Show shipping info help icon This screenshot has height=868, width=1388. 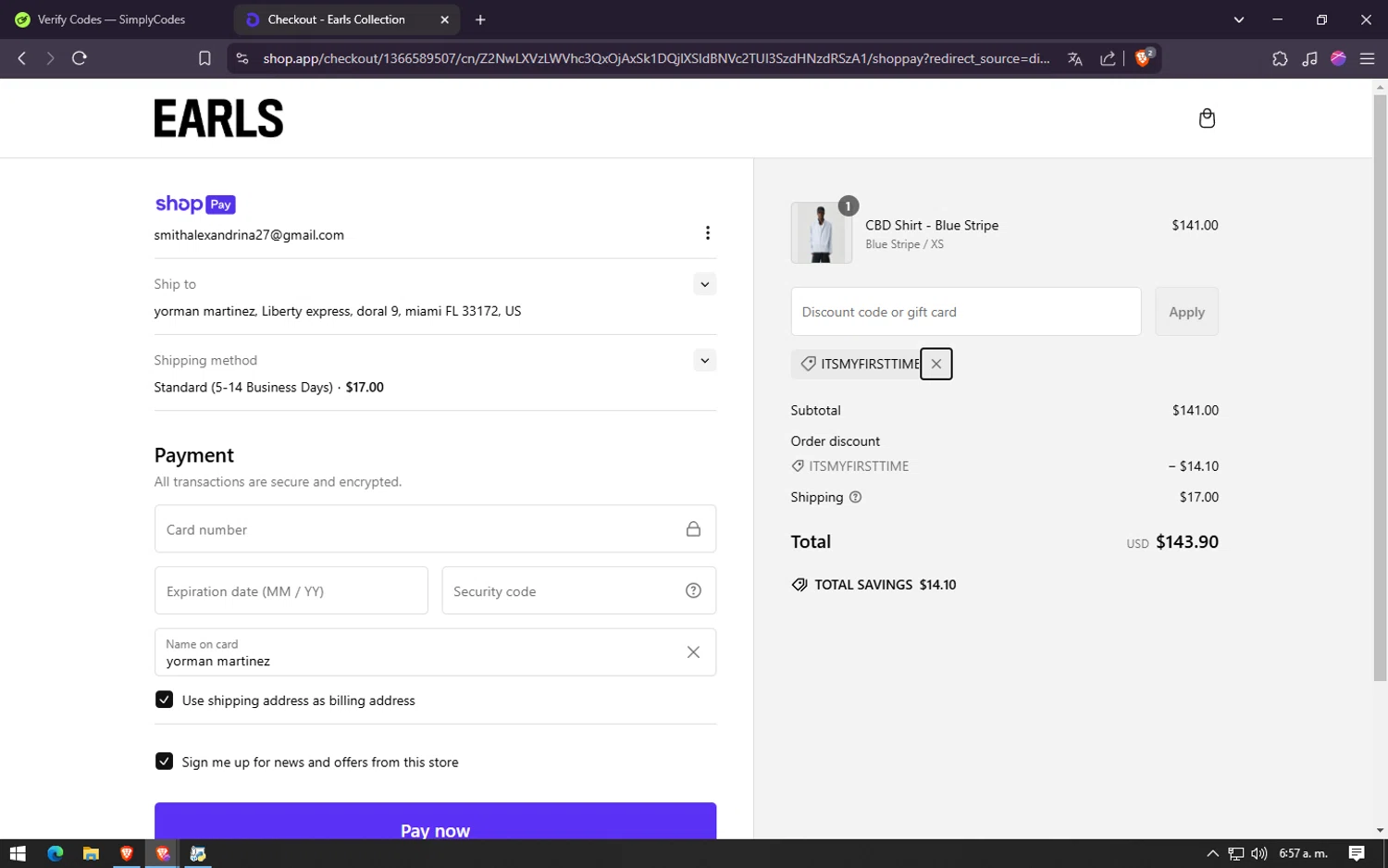[855, 497]
